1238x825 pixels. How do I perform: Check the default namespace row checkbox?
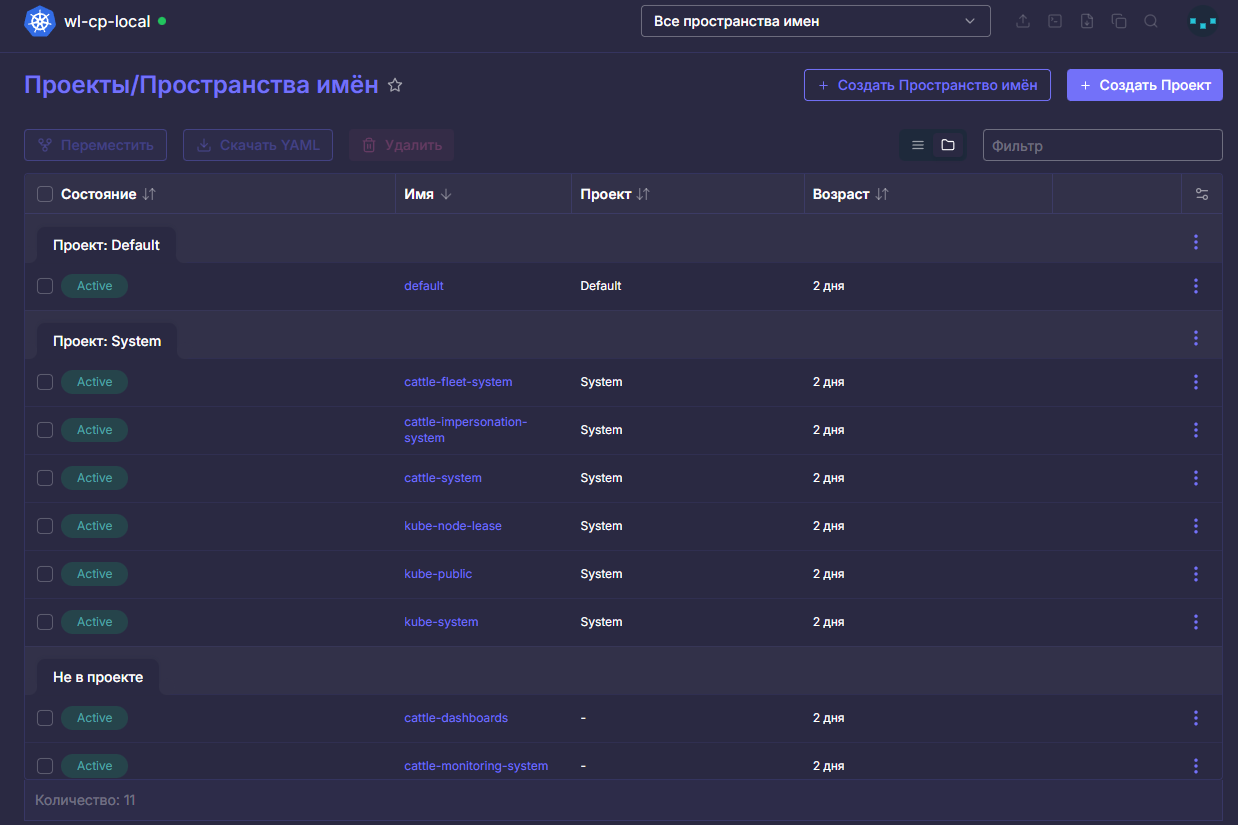(x=45, y=286)
